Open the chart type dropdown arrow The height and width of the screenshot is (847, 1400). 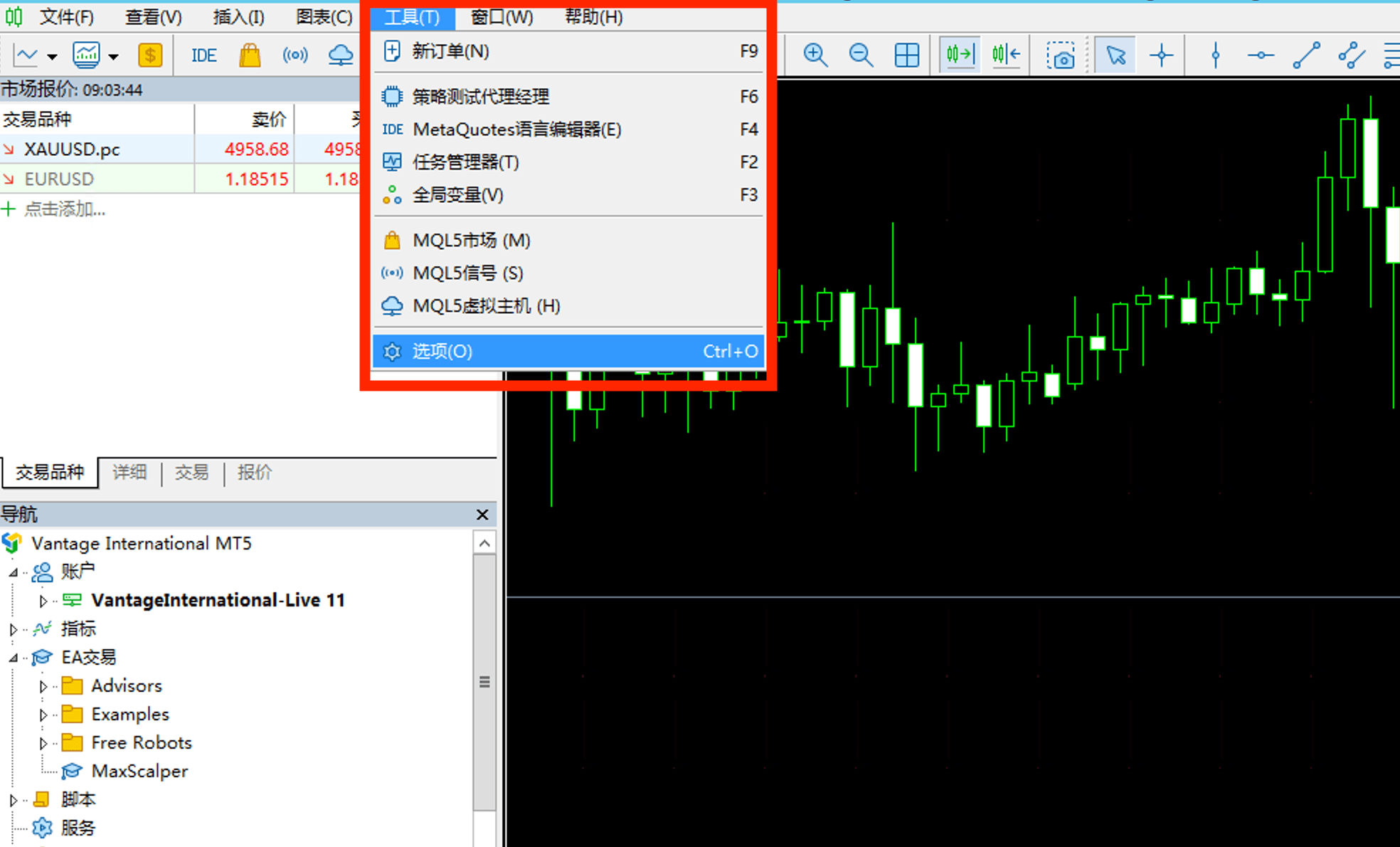tap(52, 56)
